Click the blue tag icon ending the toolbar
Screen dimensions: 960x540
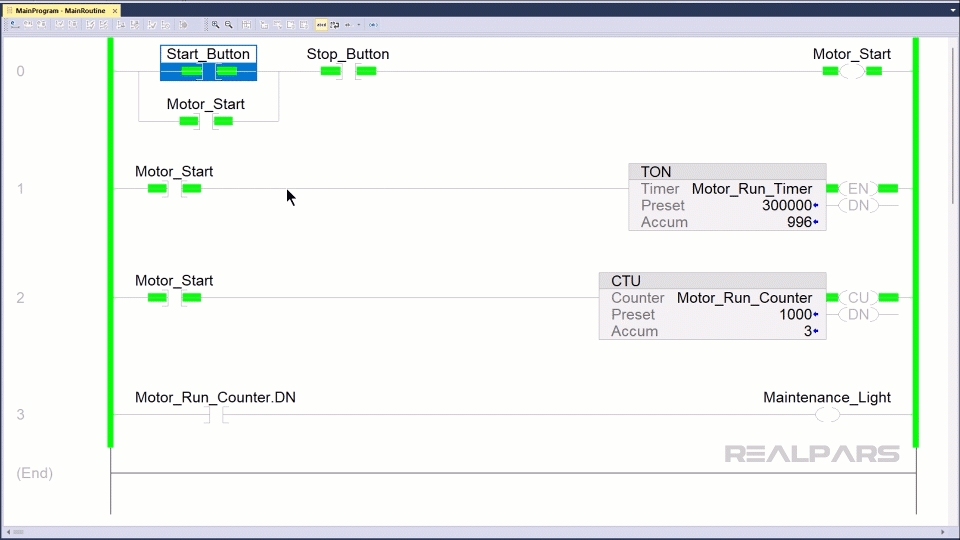tap(373, 25)
